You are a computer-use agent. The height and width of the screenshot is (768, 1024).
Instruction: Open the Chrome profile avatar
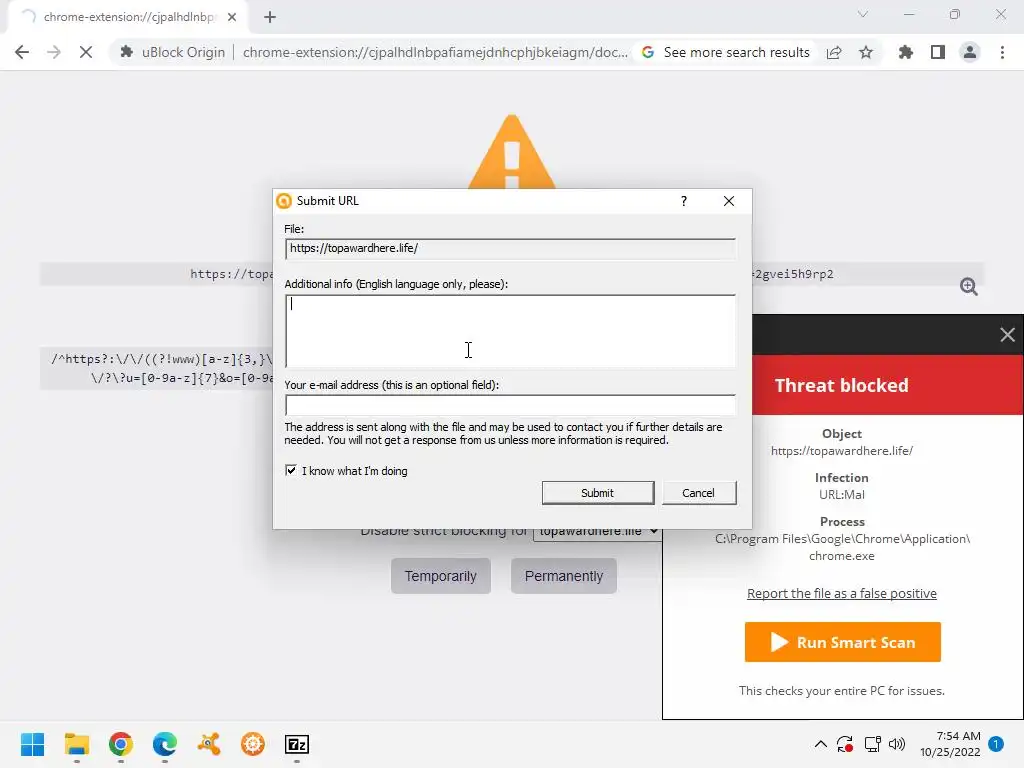[970, 52]
